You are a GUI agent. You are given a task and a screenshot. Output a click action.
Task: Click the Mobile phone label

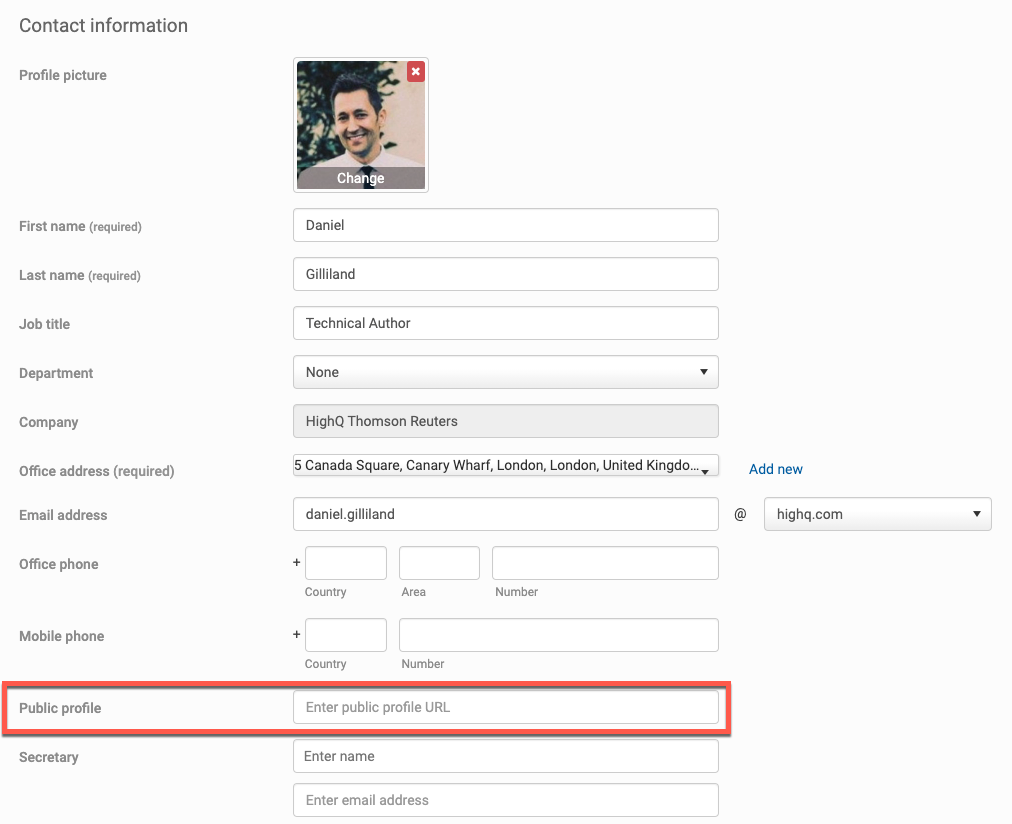(61, 637)
